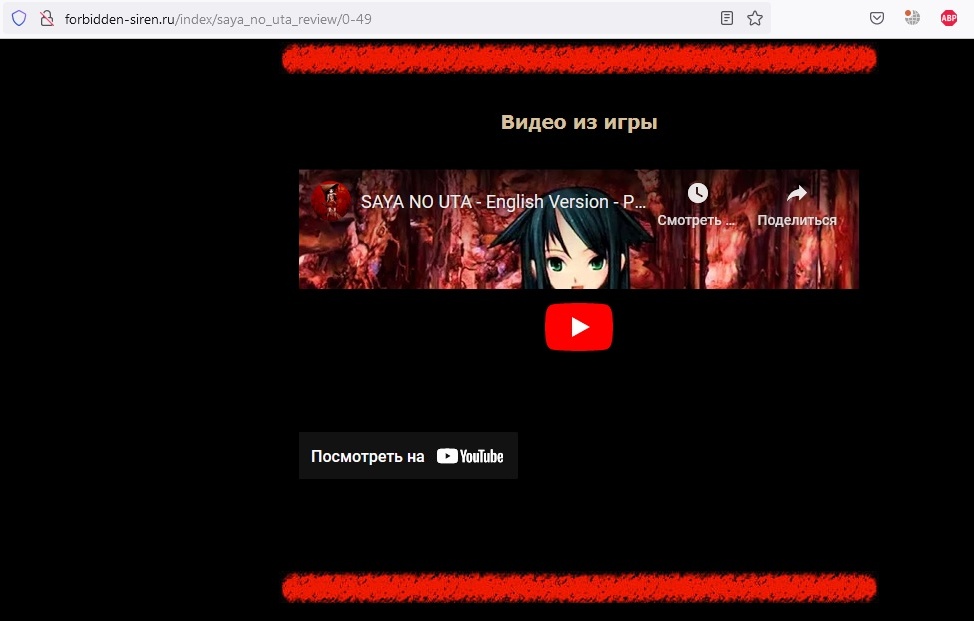Click the 'Посмотреть на YouTube' button
The image size is (974, 621).
[408, 456]
